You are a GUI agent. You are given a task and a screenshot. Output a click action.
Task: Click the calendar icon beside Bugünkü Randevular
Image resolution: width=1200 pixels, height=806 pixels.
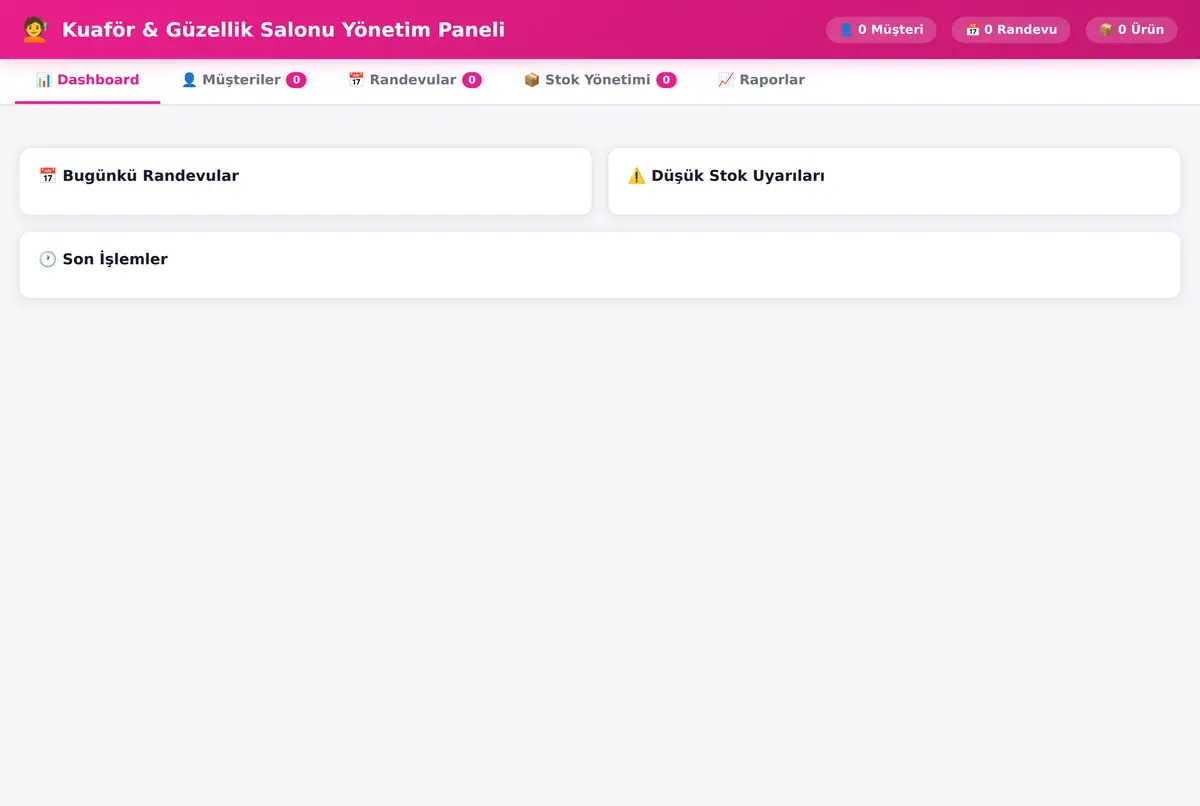tap(47, 176)
